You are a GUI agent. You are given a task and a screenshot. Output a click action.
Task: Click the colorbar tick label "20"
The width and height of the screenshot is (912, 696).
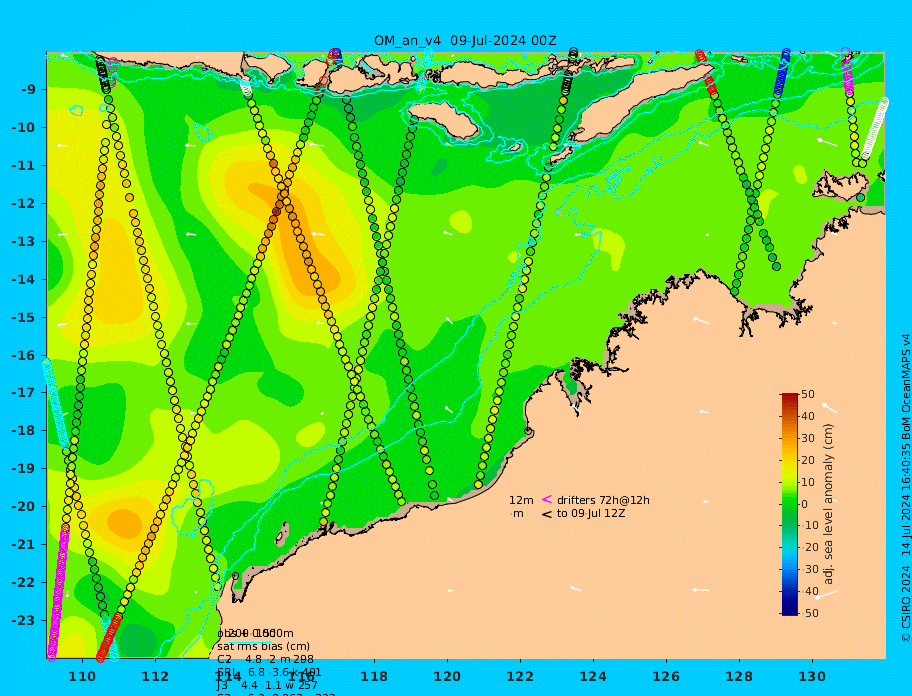click(808, 461)
